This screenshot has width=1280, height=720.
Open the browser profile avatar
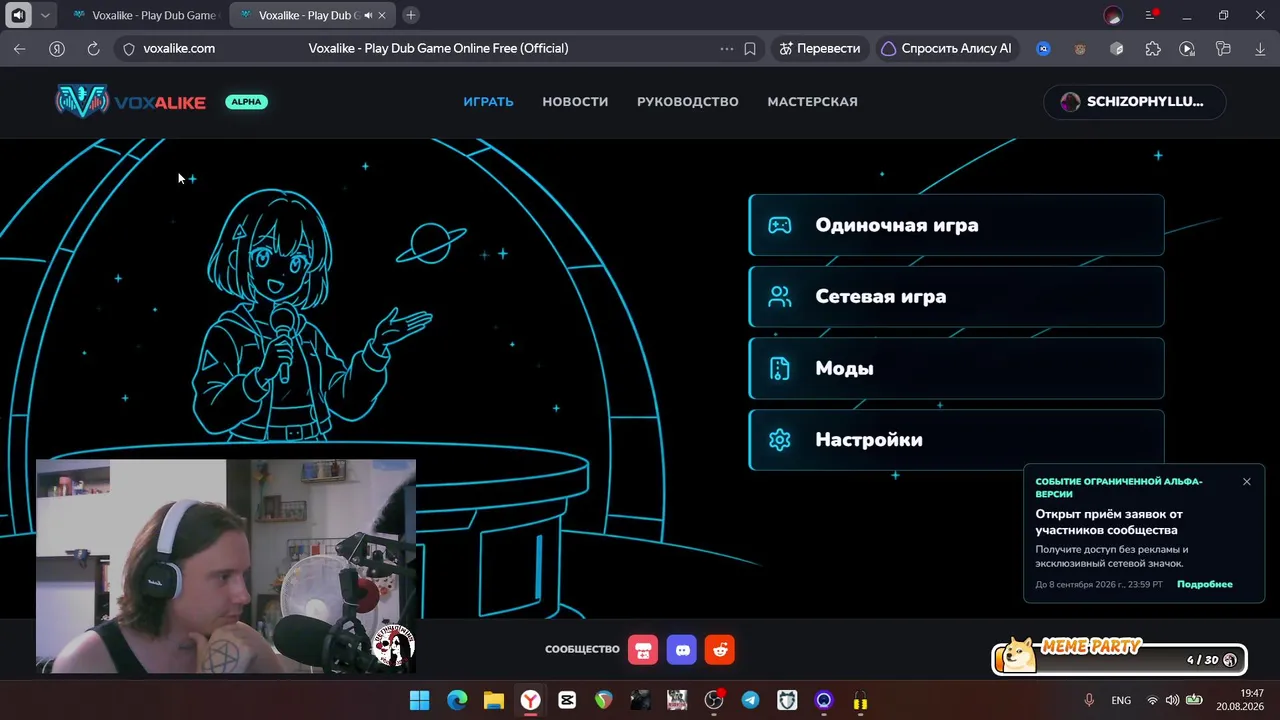[x=1113, y=15]
